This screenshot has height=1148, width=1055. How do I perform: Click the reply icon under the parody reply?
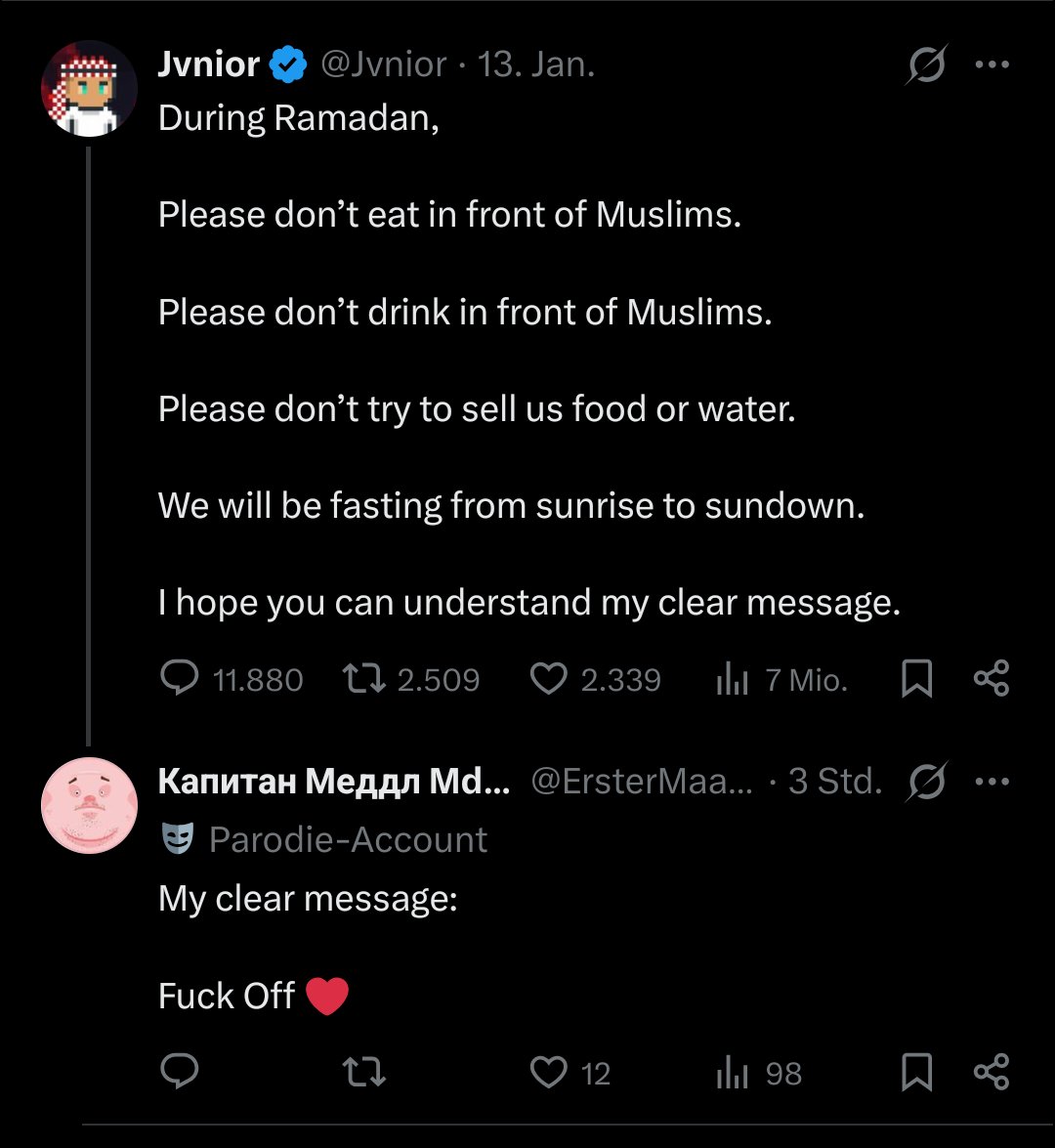click(180, 1073)
